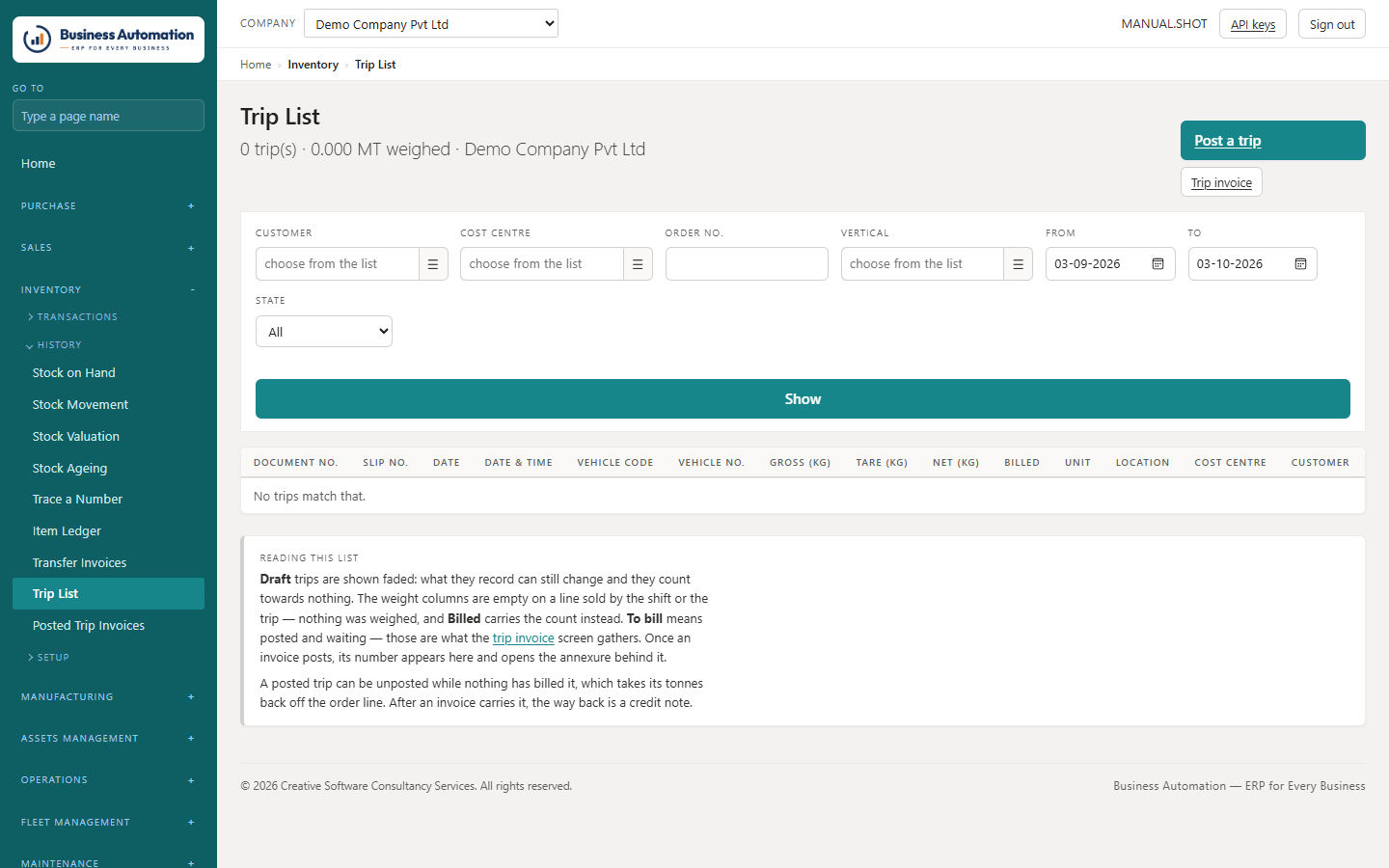Expand the Fleet Management section
This screenshot has width=1389, height=868.
point(108,823)
